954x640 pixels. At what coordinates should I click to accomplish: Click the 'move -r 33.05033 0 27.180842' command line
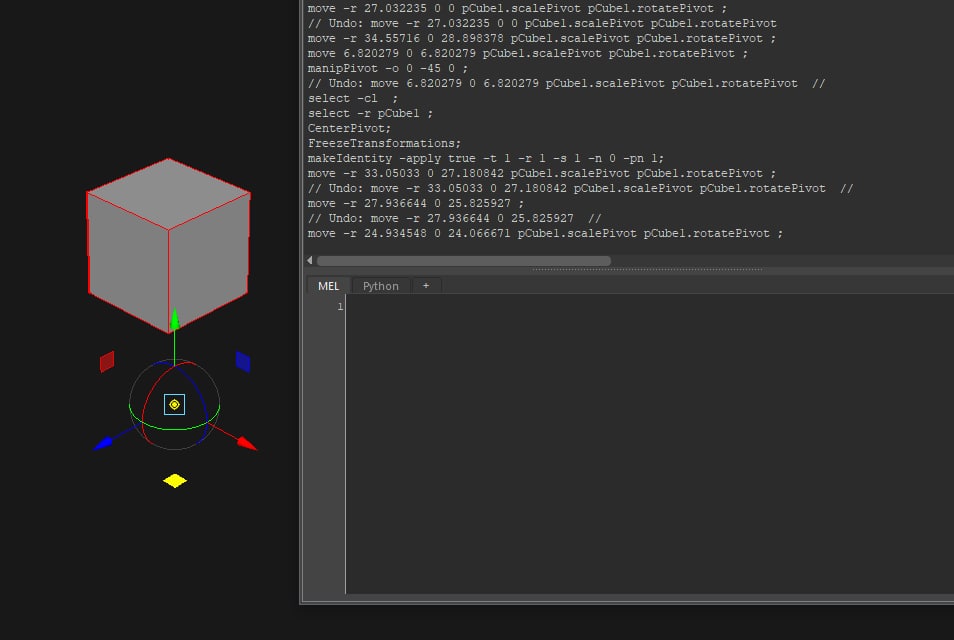click(541, 173)
